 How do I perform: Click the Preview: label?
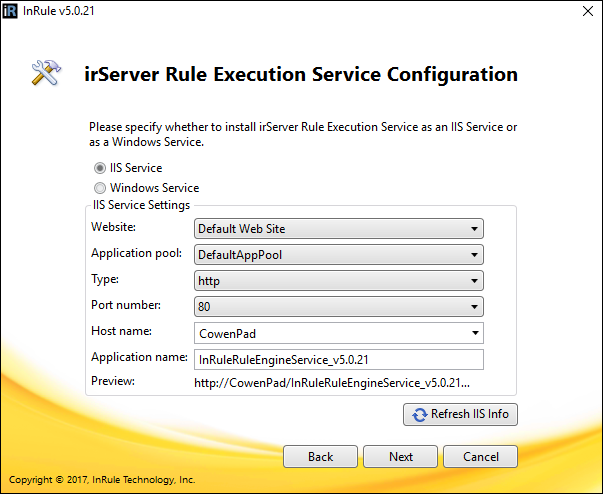pos(113,381)
